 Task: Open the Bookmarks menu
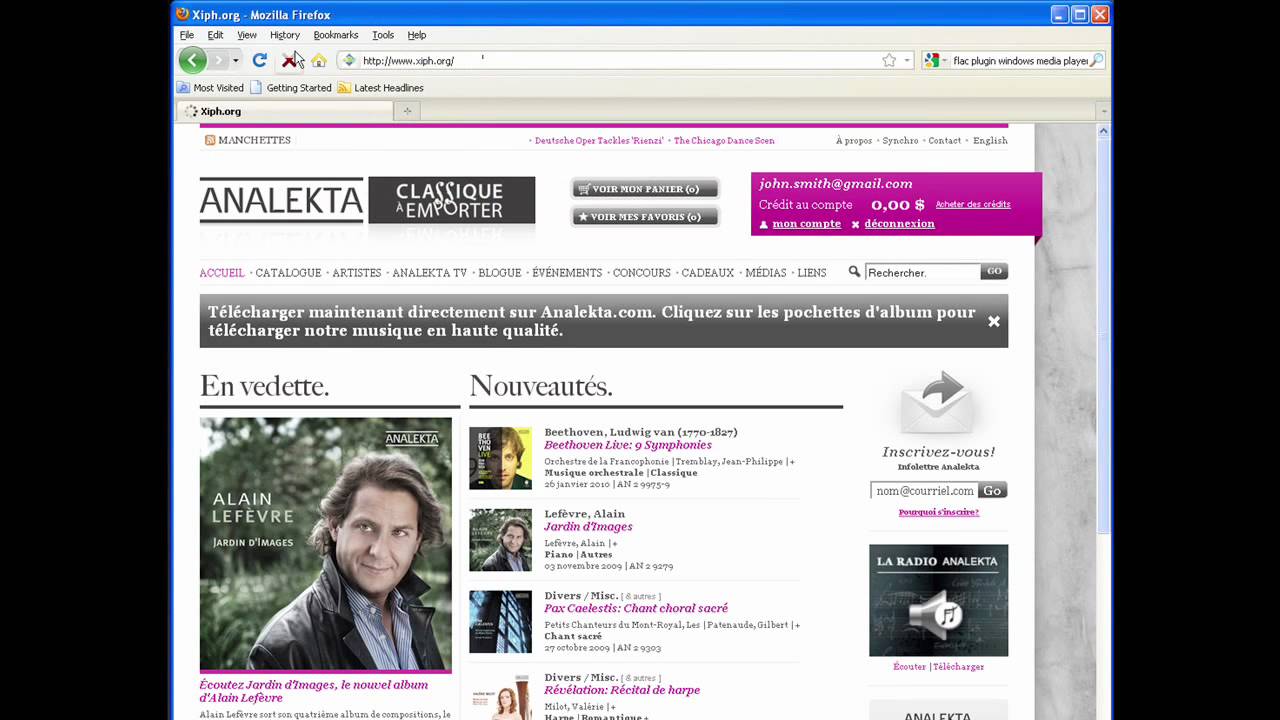336,35
